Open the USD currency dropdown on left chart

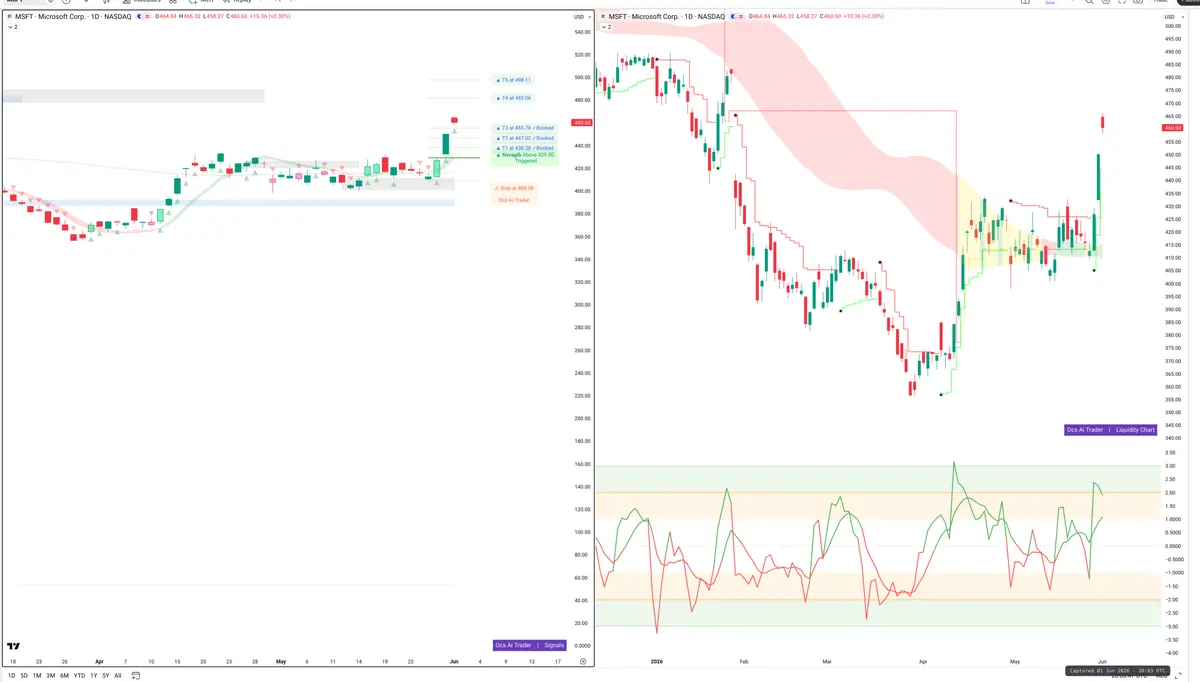coord(580,17)
